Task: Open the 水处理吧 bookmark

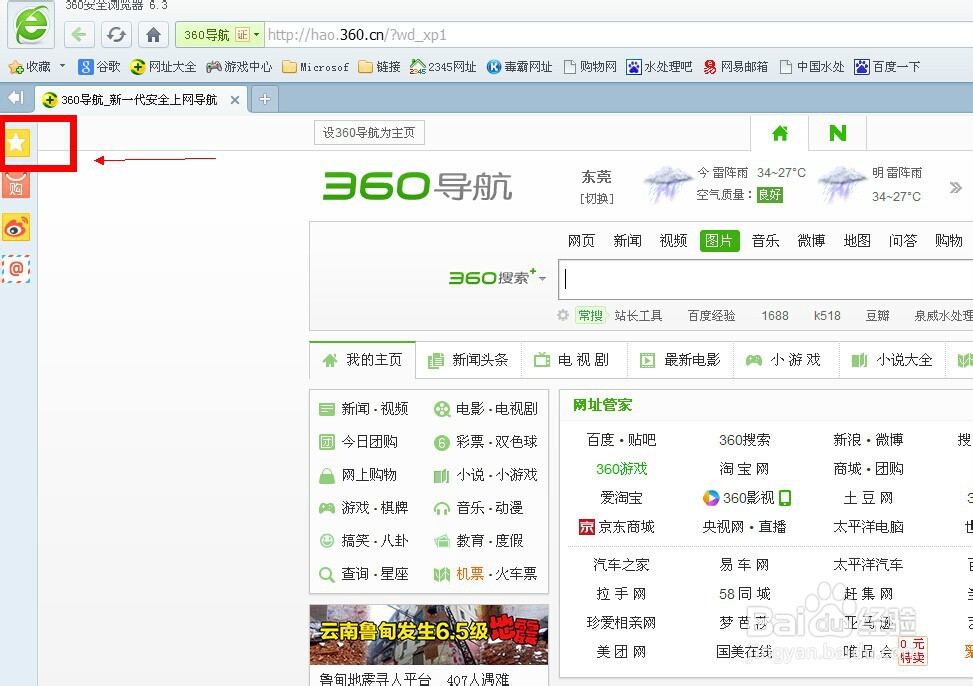Action: [659, 66]
